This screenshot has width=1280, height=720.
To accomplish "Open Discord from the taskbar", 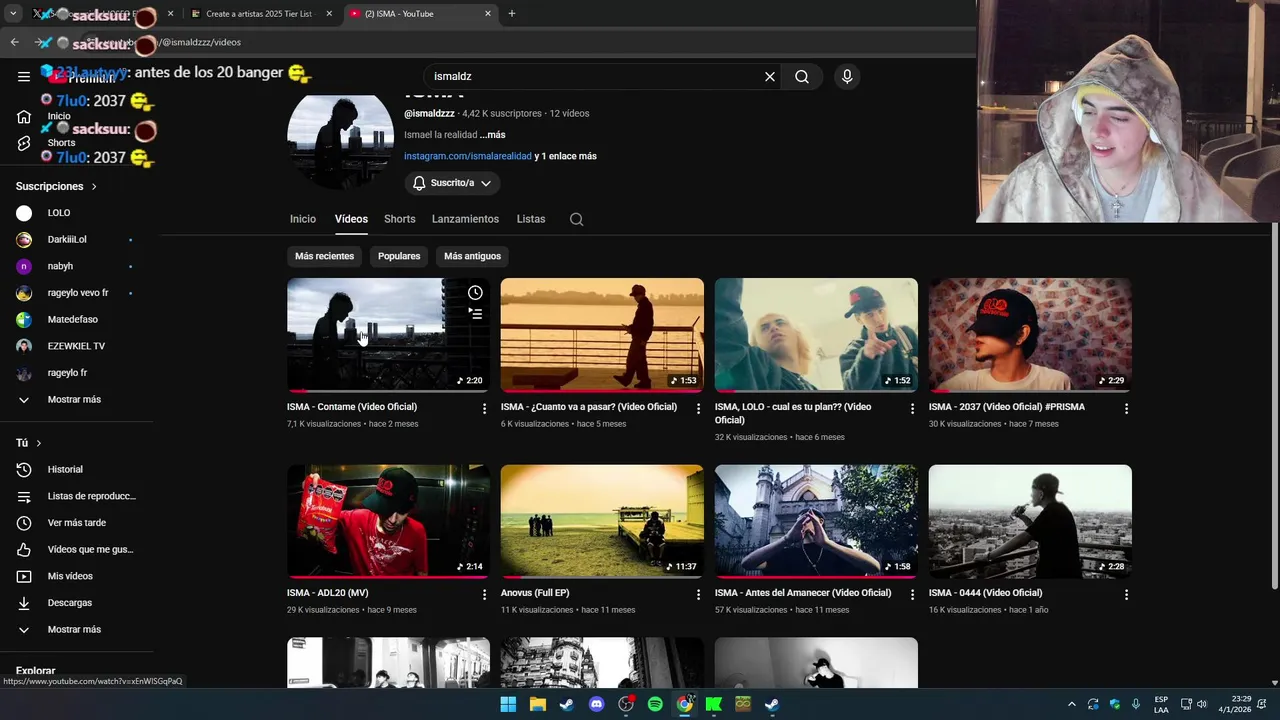I will point(596,704).
